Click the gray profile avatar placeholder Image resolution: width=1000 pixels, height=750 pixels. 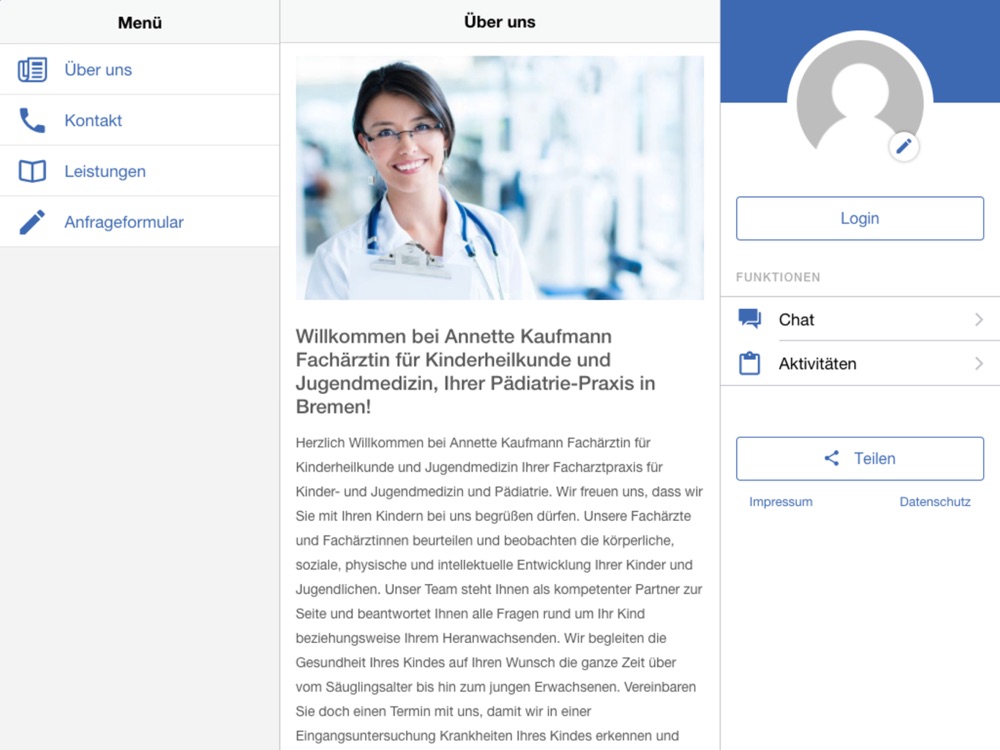tap(860, 102)
